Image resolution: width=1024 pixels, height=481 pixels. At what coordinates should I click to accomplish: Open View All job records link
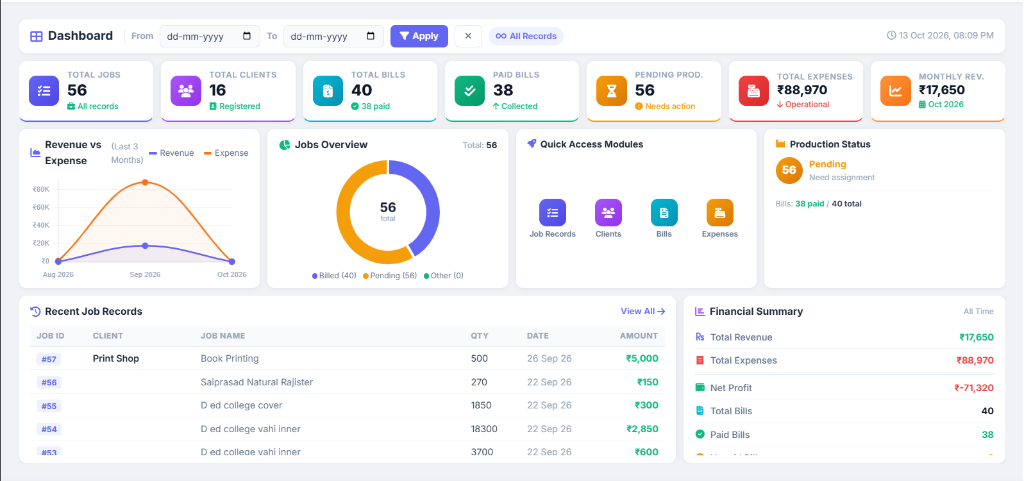pos(643,311)
